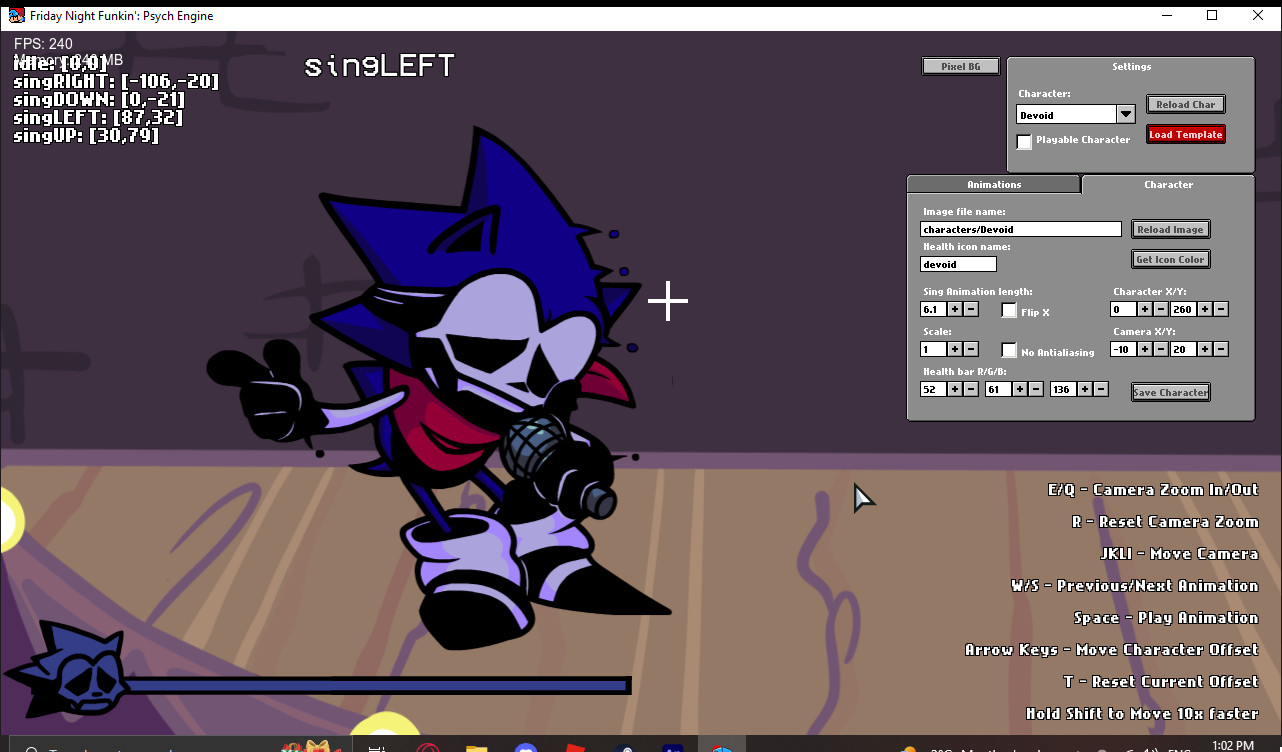Decrease Character X with minus button
The height and width of the screenshot is (752, 1282).
tap(1161, 309)
